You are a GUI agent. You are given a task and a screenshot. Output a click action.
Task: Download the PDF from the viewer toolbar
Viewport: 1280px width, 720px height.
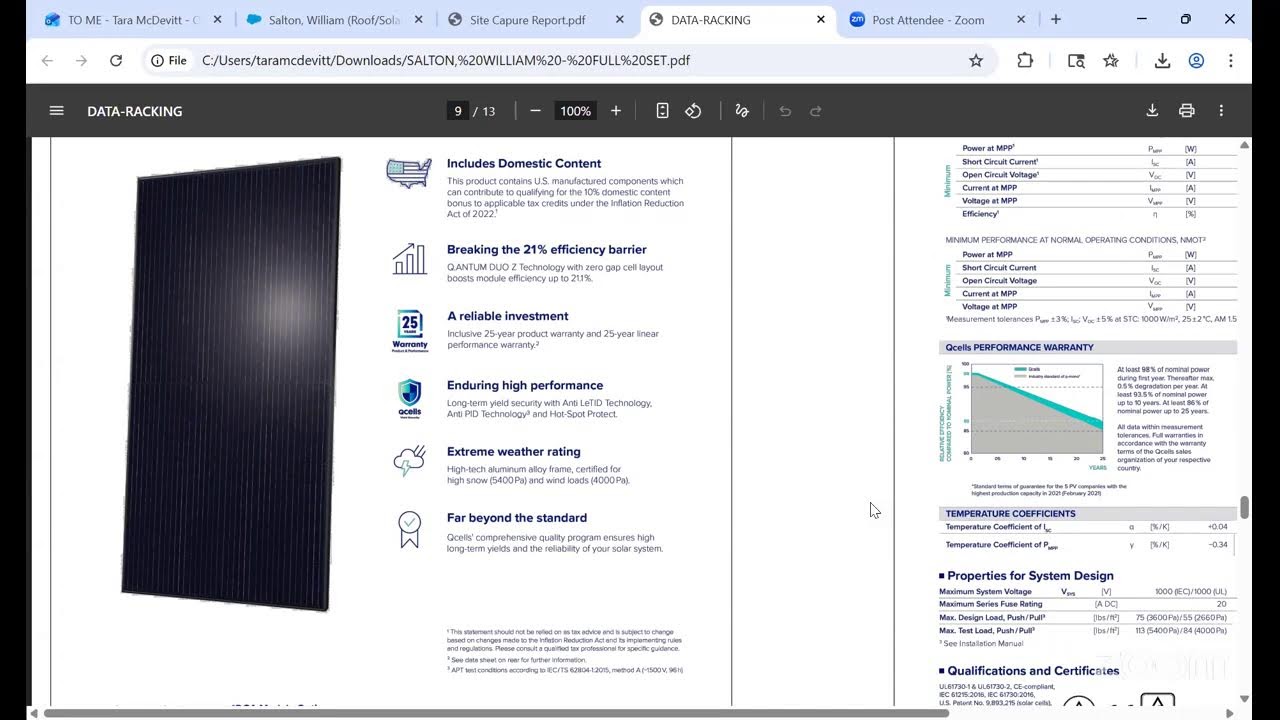pyautogui.click(x=1152, y=111)
